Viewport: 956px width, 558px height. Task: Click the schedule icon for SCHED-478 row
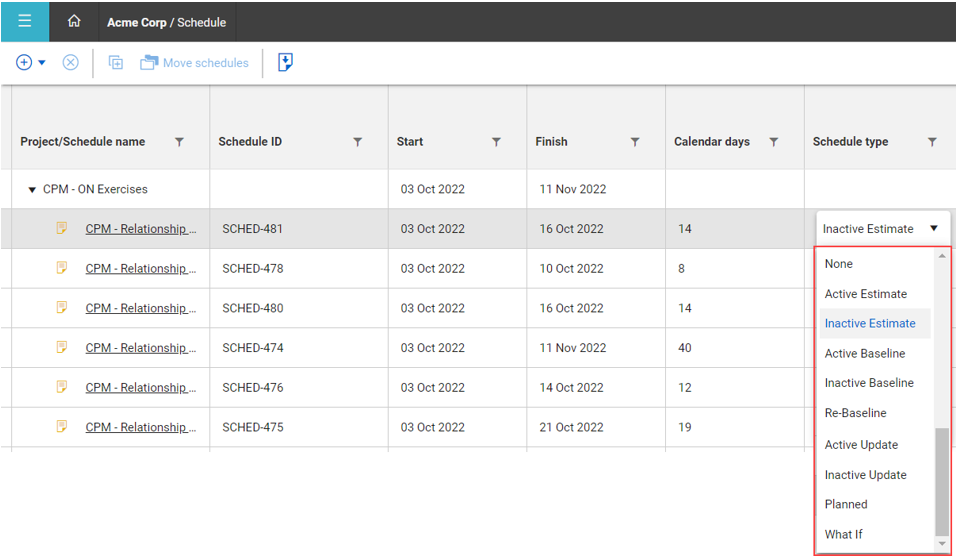click(62, 268)
